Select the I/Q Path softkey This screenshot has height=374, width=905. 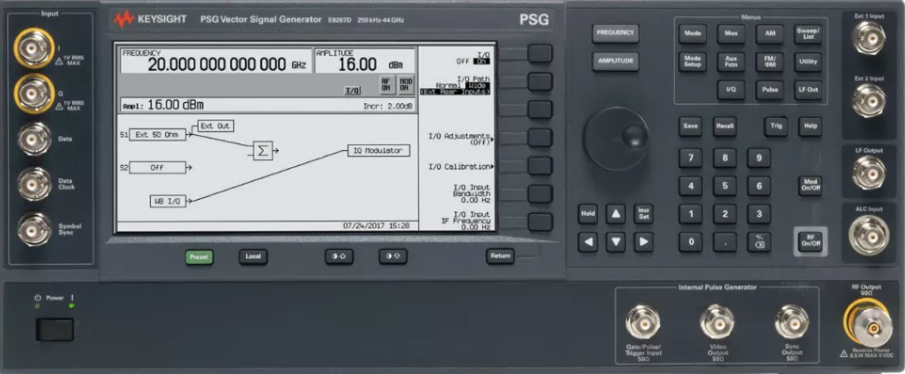[x=540, y=81]
